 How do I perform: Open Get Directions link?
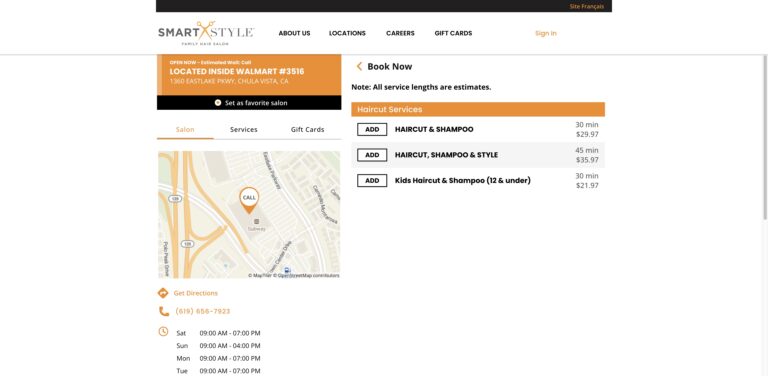coord(195,293)
